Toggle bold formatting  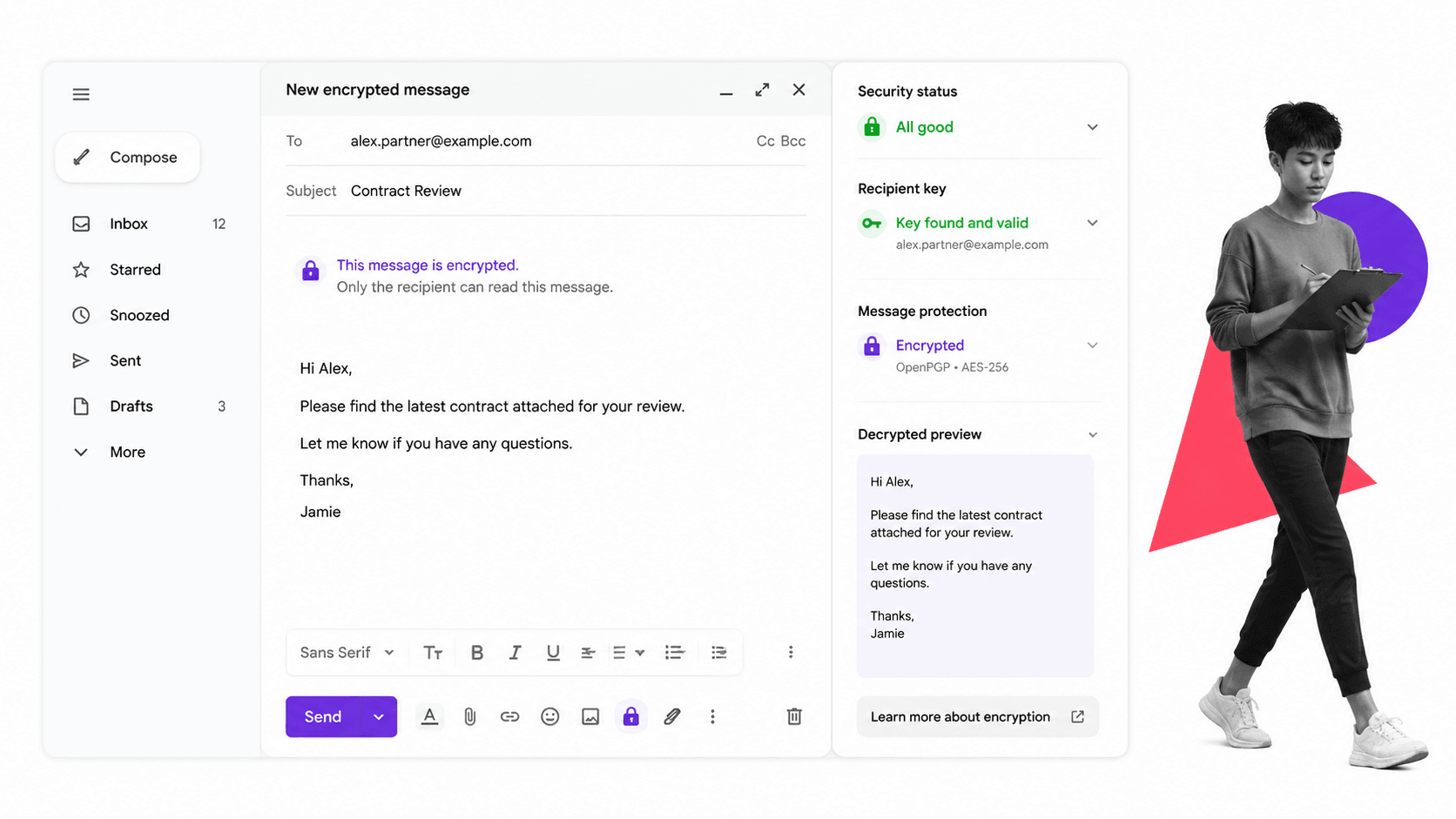point(477,653)
